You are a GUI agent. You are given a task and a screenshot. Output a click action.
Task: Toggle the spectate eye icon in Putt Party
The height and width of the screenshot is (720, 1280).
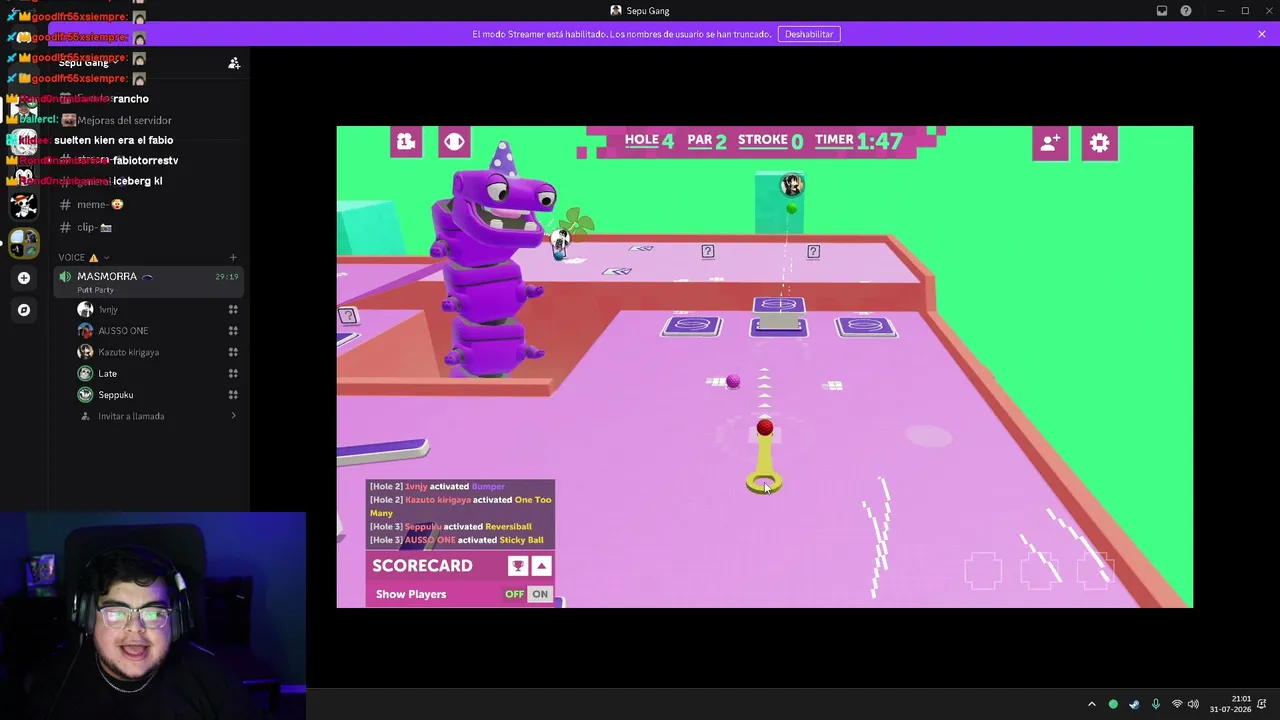454,142
